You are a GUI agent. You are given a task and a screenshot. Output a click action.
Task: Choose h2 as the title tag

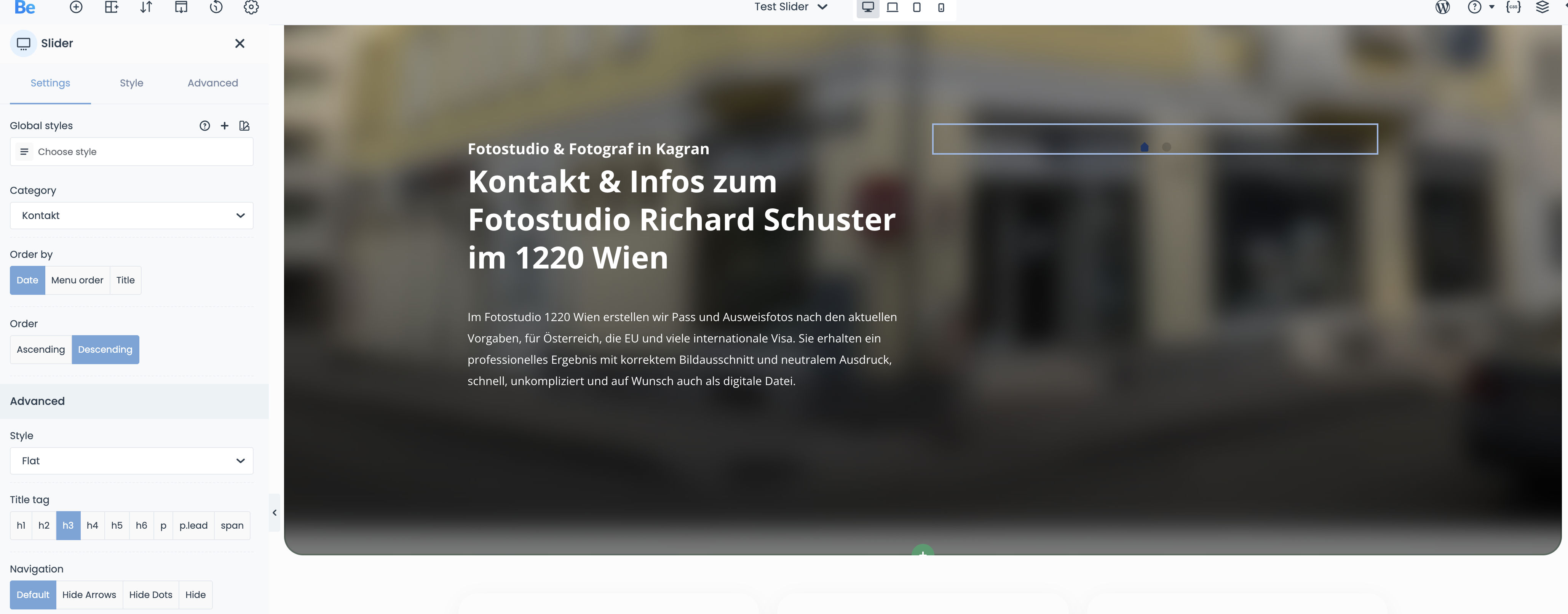[44, 526]
